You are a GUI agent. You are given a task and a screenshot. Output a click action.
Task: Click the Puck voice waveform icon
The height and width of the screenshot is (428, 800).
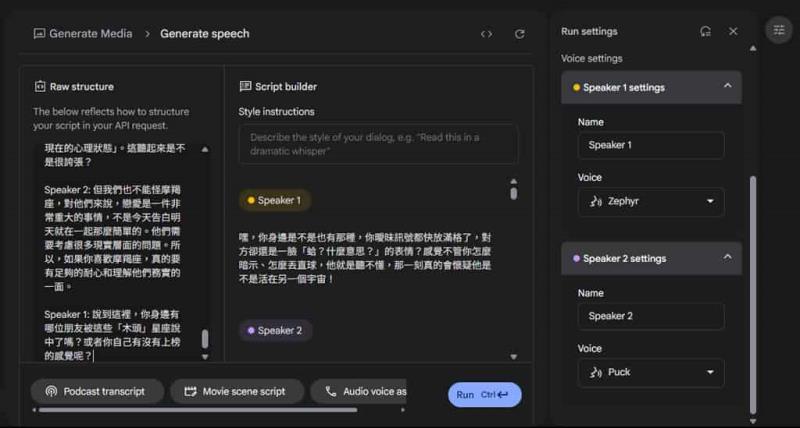click(596, 372)
